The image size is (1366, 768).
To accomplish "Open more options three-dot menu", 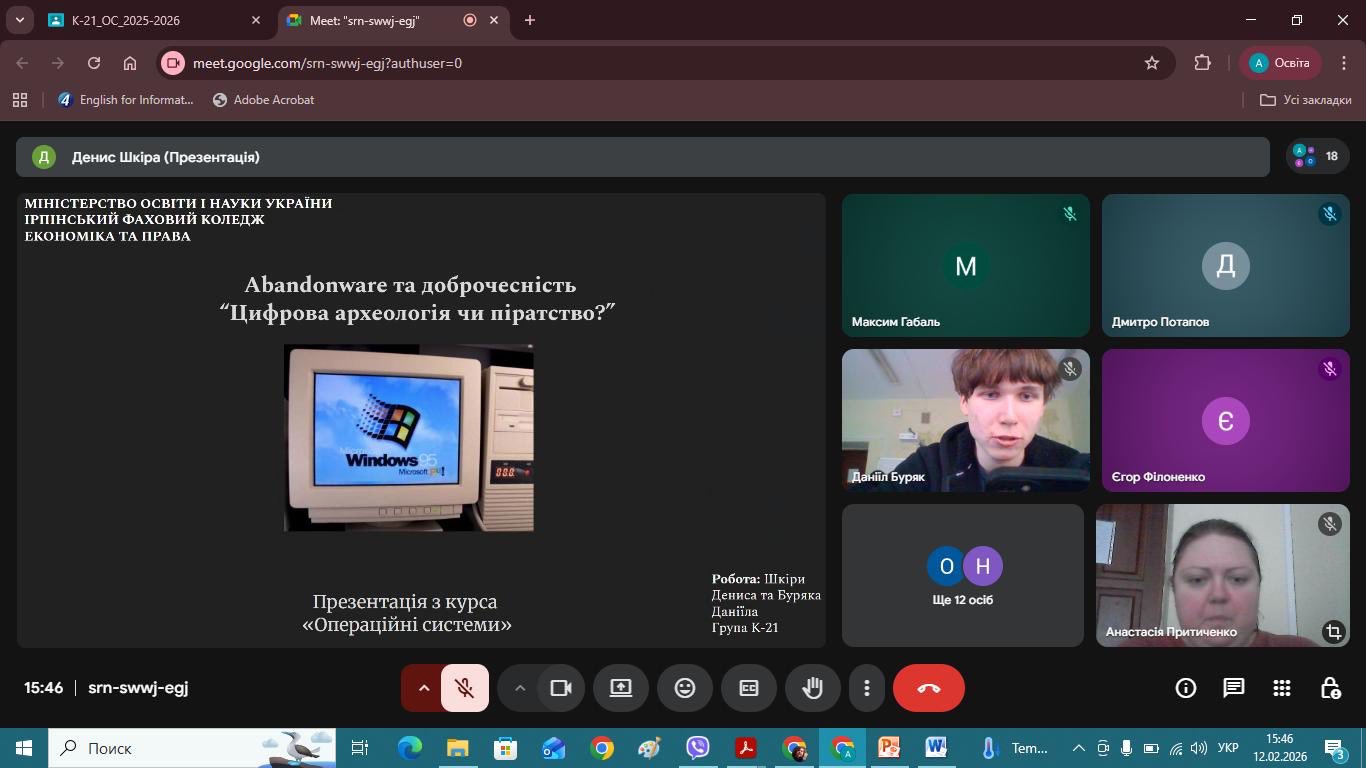I will pyautogui.click(x=867, y=688).
